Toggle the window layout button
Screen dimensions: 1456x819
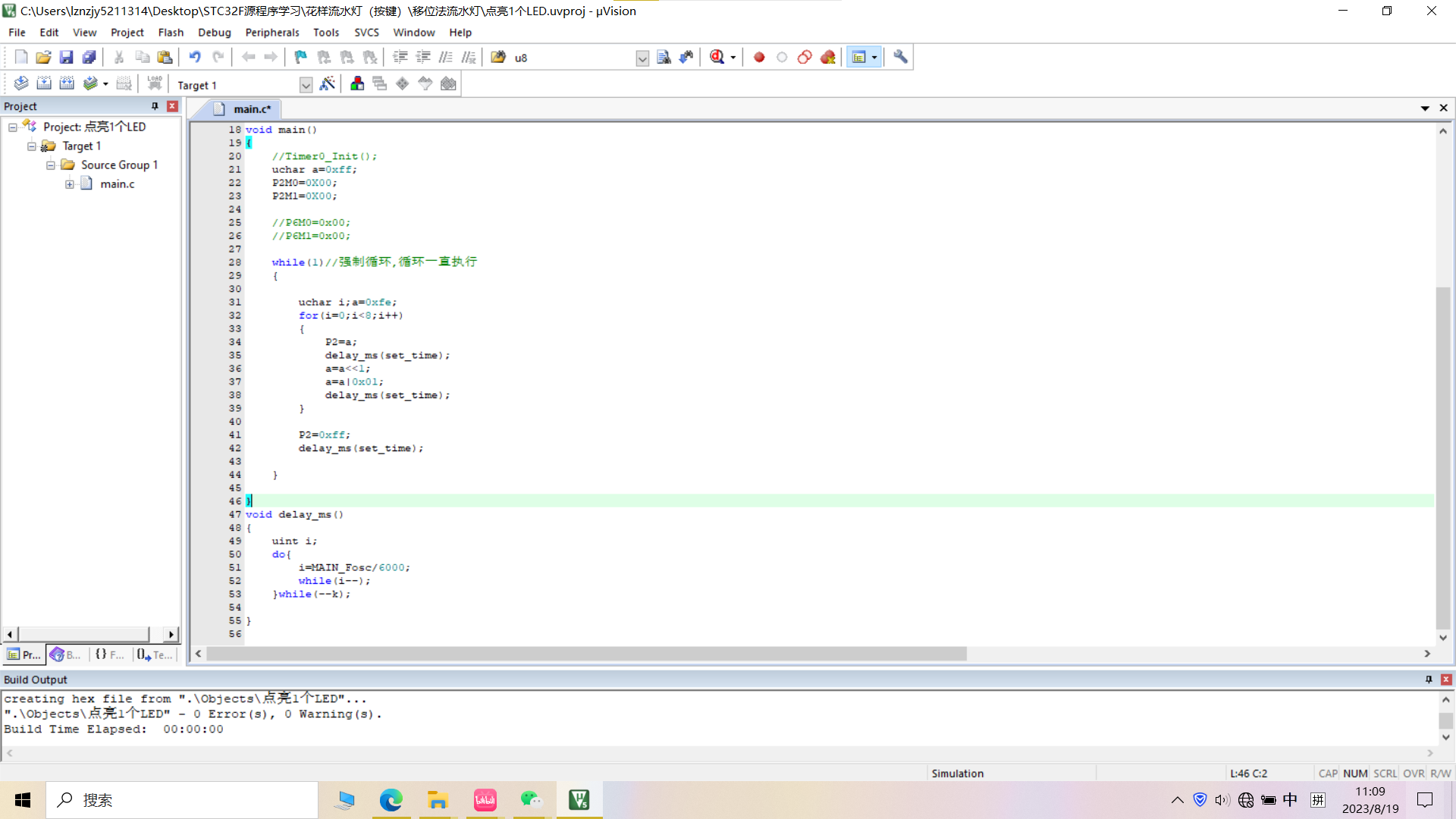858,57
